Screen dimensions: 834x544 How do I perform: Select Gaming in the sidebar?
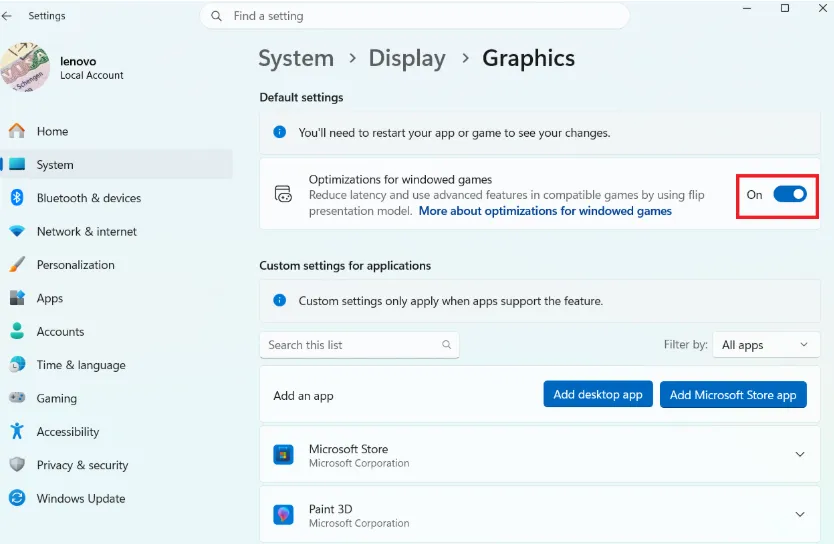point(117,398)
